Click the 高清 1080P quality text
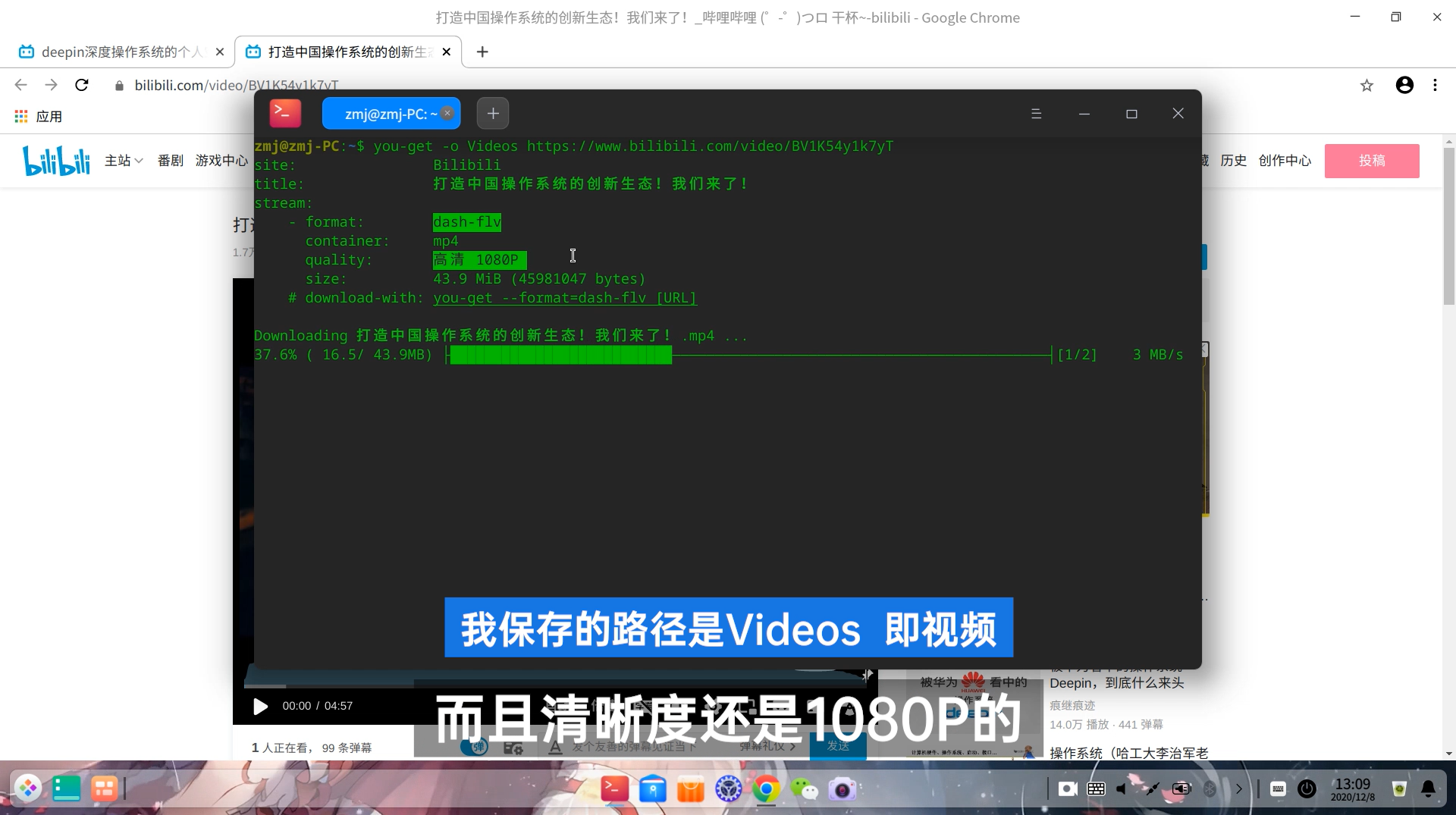Screen dimensions: 1456x815 tap(479, 260)
